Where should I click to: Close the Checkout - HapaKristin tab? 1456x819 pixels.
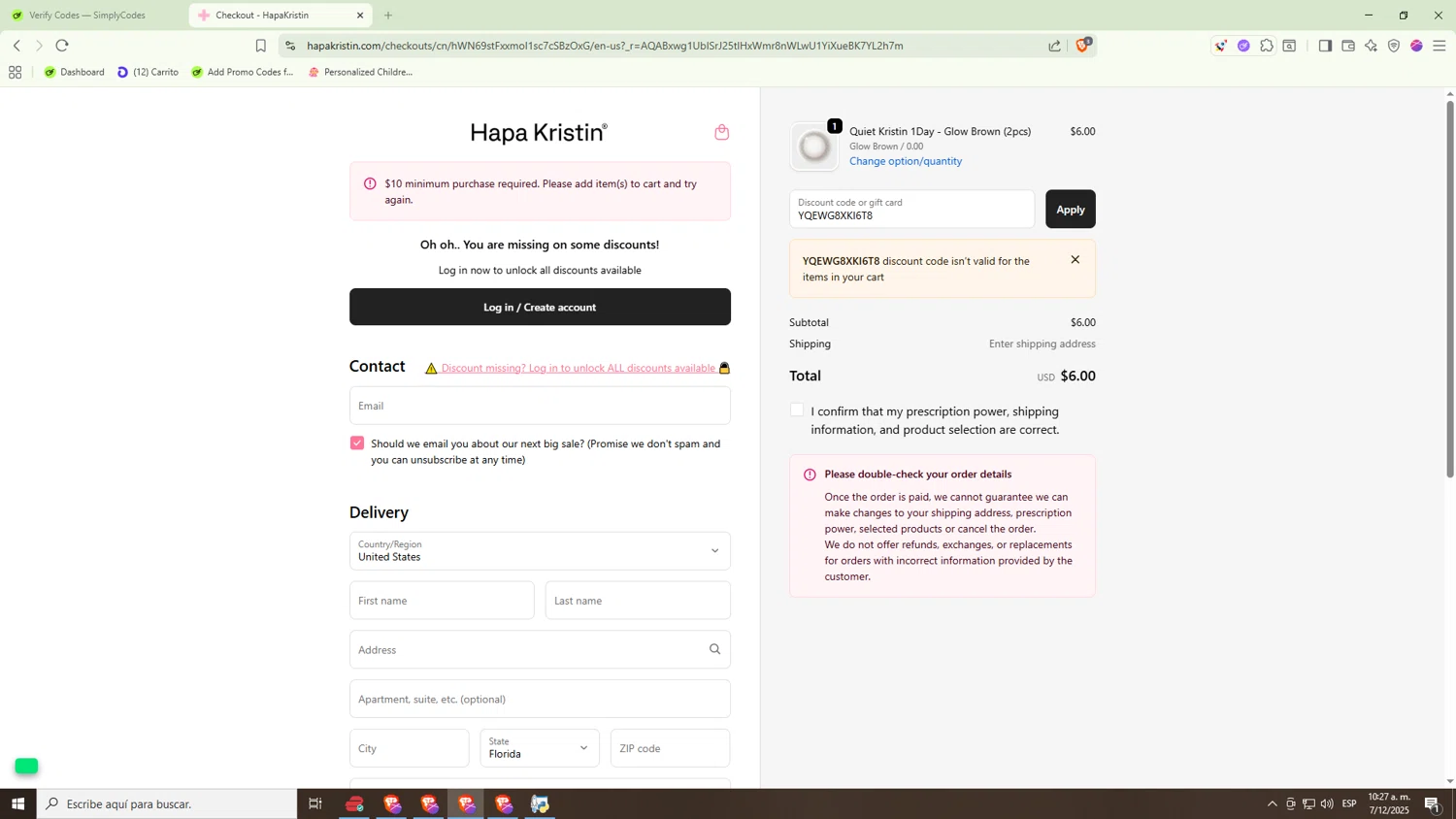pyautogui.click(x=360, y=16)
